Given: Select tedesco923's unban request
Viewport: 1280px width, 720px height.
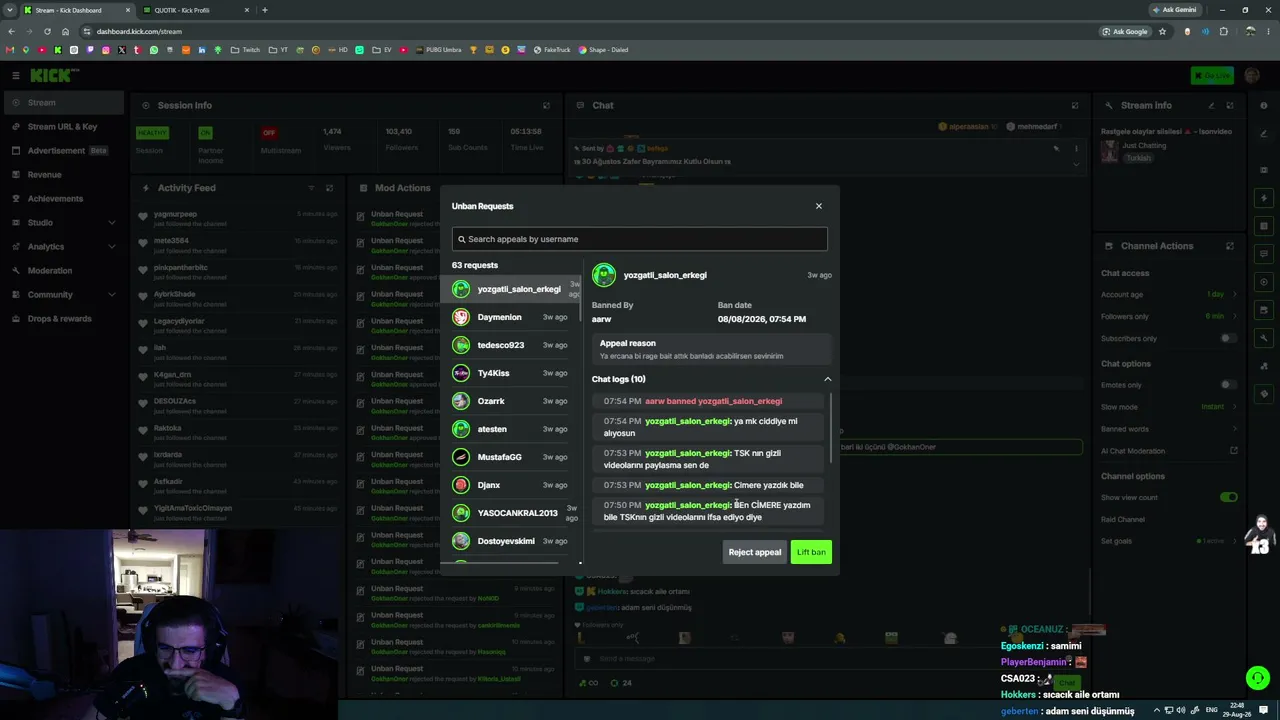Looking at the screenshot, I should tap(511, 345).
